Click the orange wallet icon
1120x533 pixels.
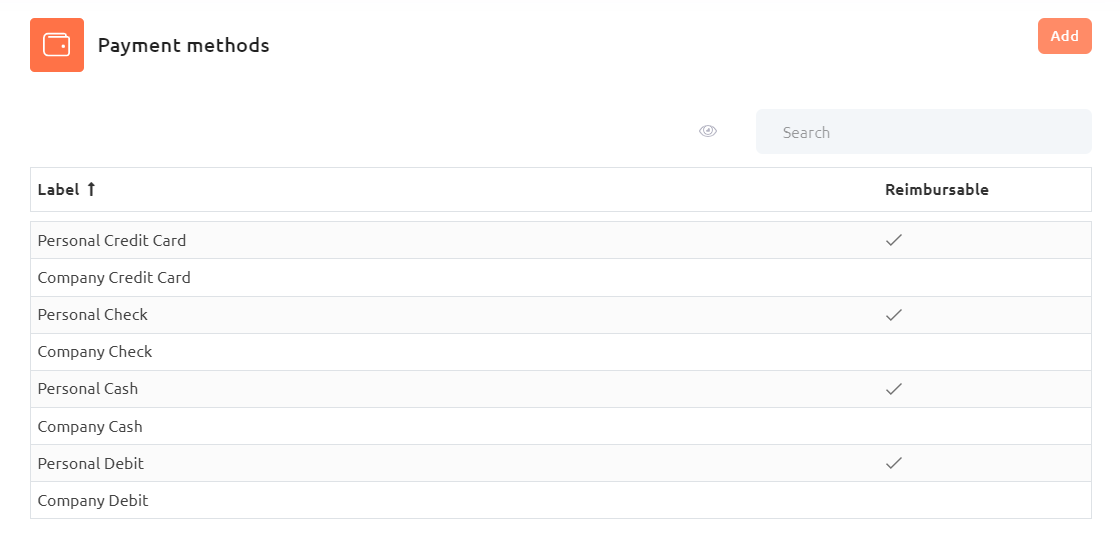coord(57,45)
